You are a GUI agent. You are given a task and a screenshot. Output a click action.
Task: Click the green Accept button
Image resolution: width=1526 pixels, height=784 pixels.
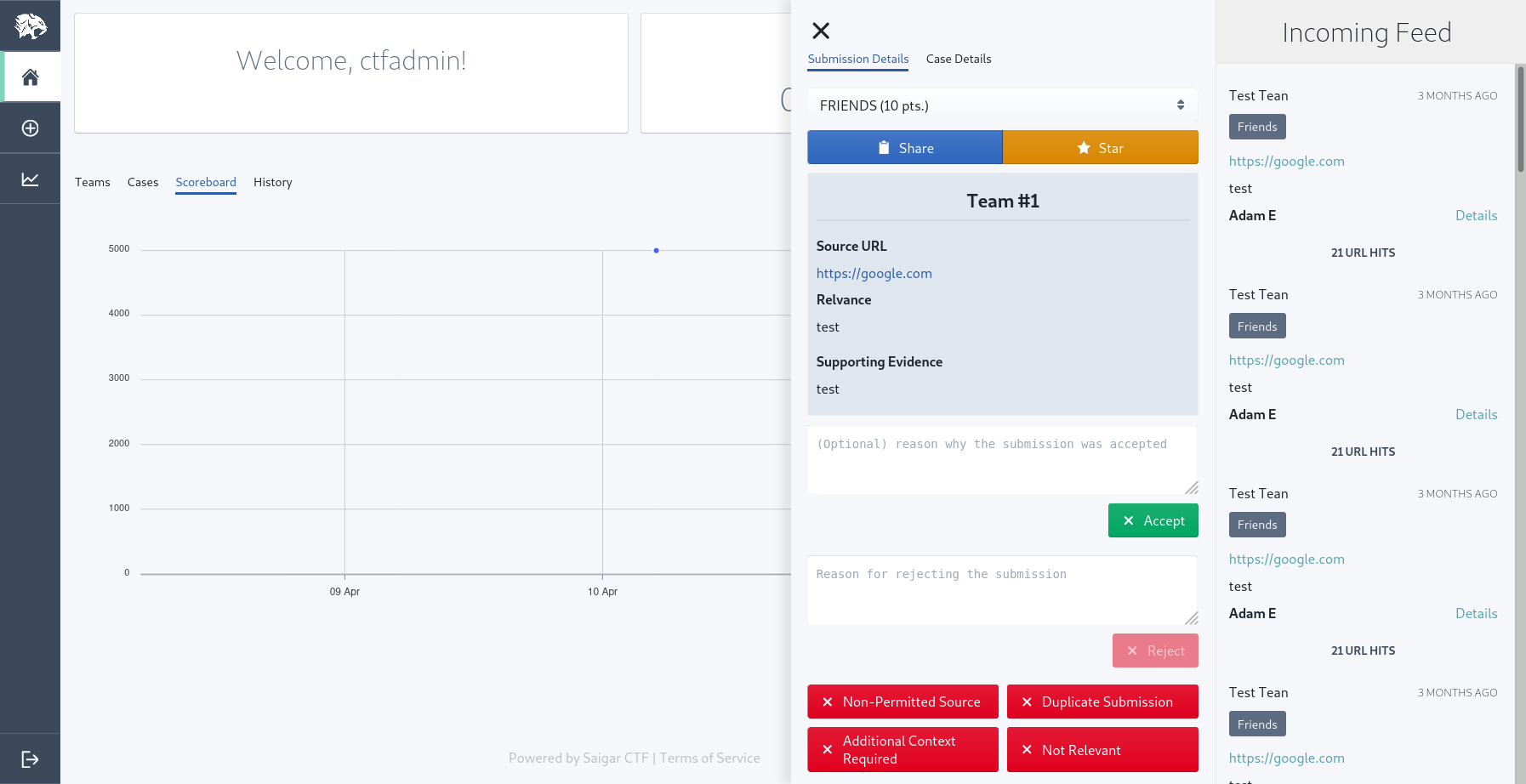[x=1153, y=520]
